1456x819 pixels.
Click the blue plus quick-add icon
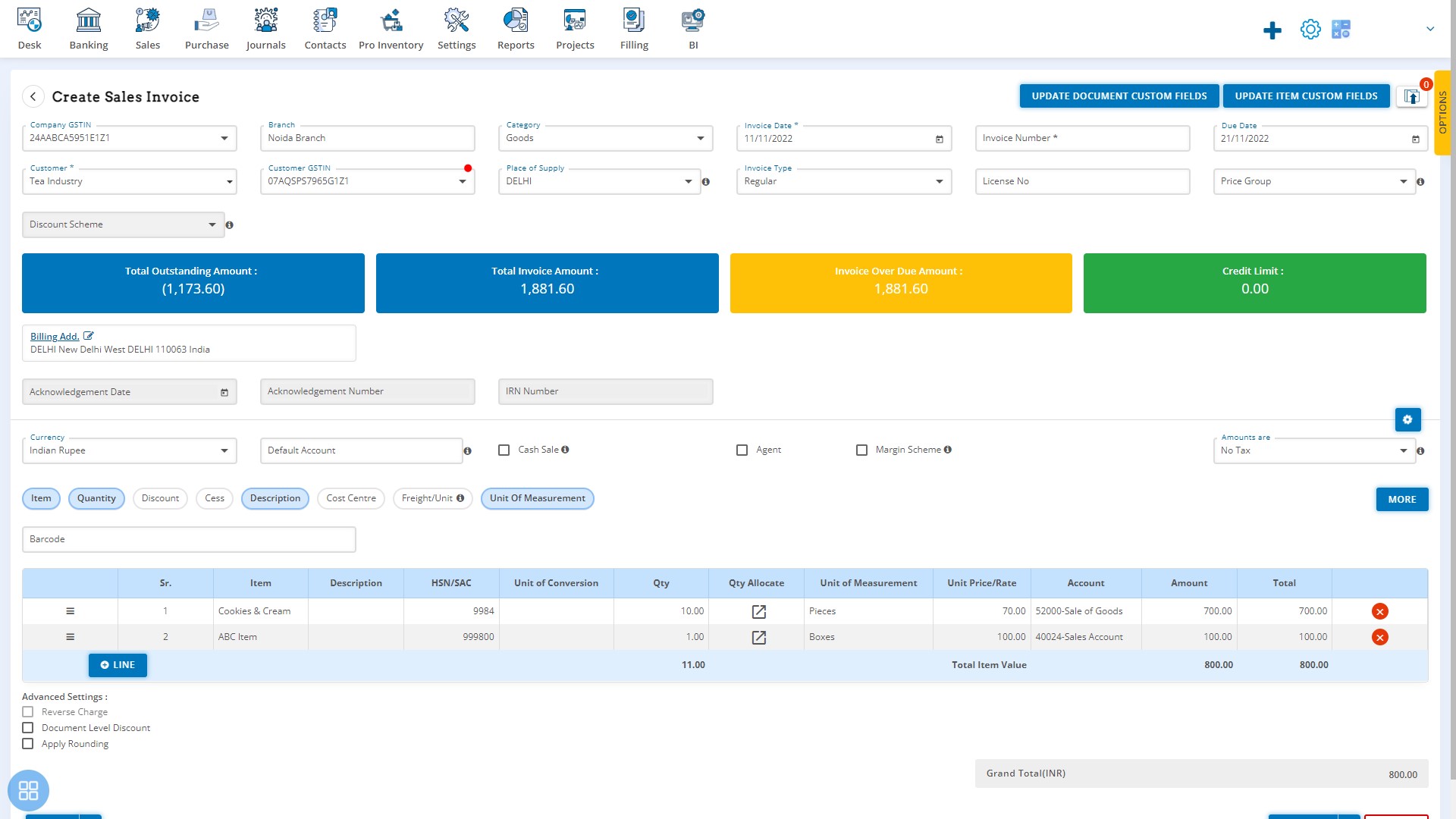pyautogui.click(x=1272, y=30)
